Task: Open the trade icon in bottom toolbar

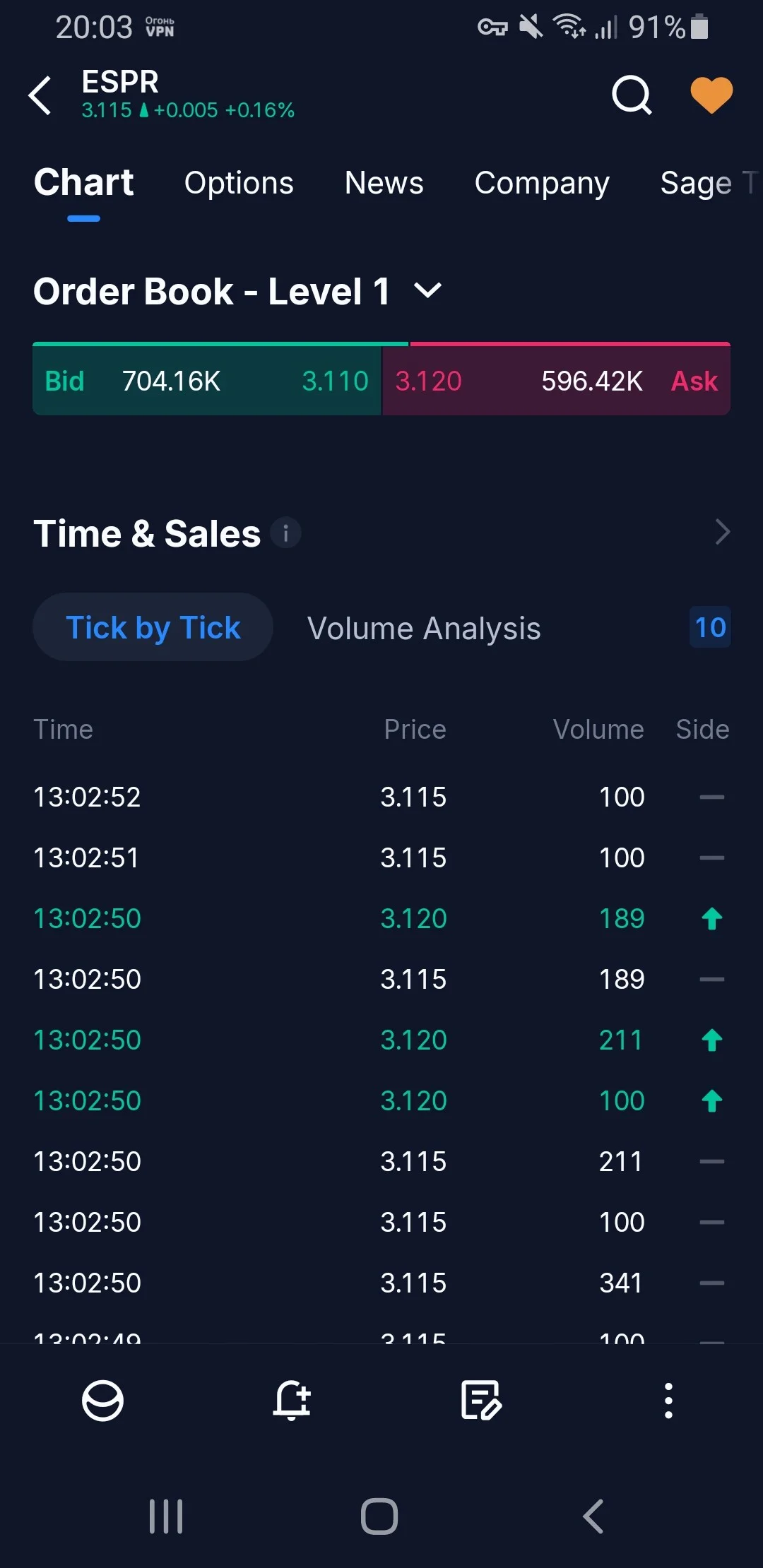Action: tap(102, 1400)
